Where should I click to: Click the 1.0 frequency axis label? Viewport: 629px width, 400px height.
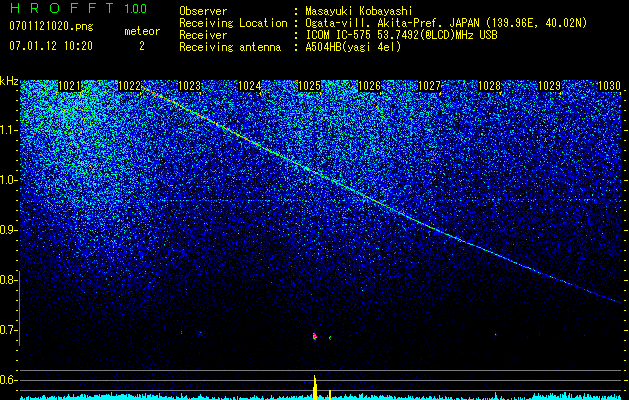tap(9, 180)
